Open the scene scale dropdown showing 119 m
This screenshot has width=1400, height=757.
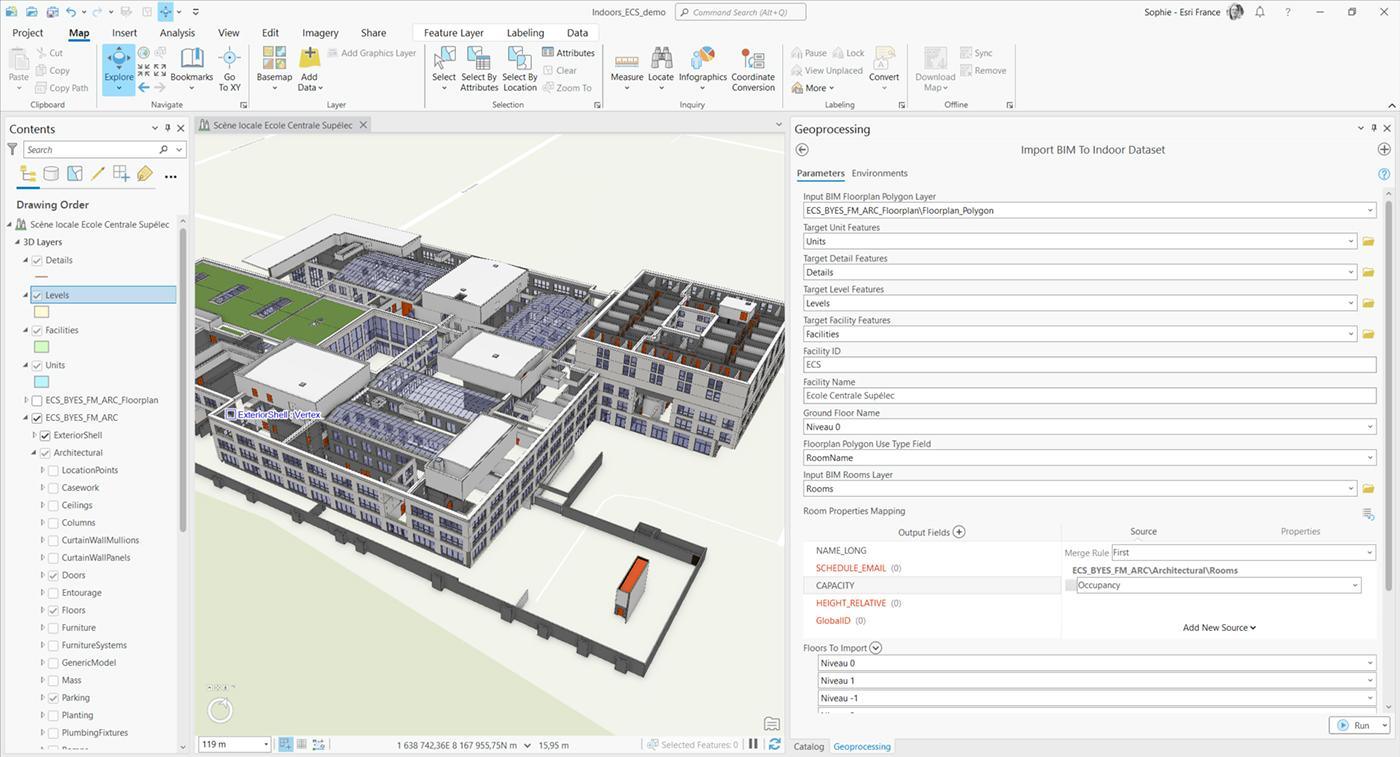point(266,745)
